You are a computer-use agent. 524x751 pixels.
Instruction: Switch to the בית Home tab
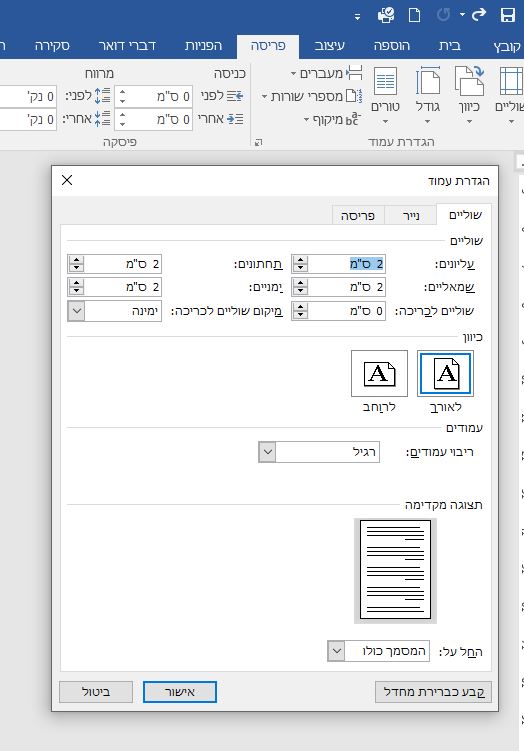[449, 46]
